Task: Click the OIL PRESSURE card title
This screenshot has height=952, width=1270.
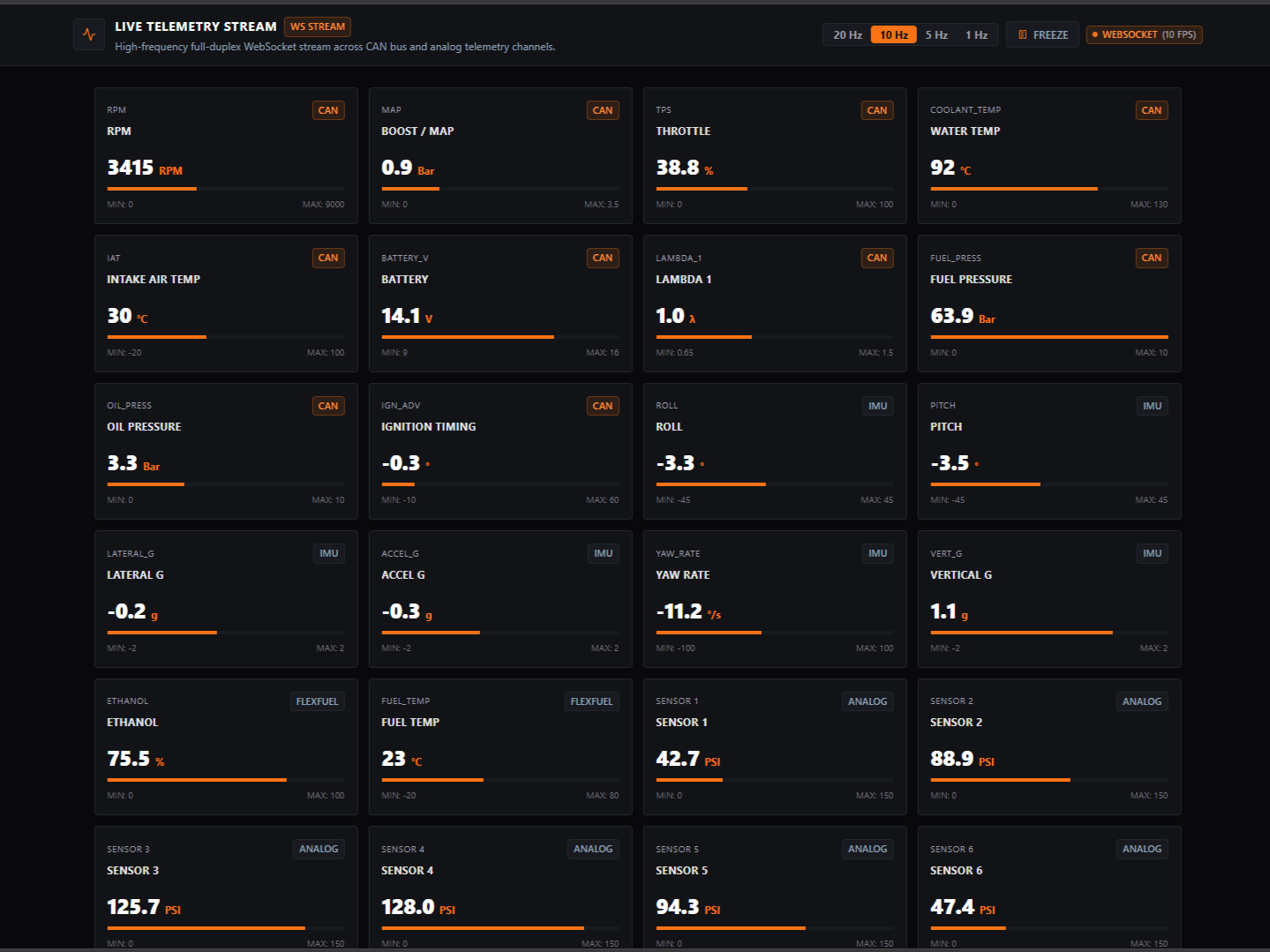Action: pyautogui.click(x=144, y=427)
